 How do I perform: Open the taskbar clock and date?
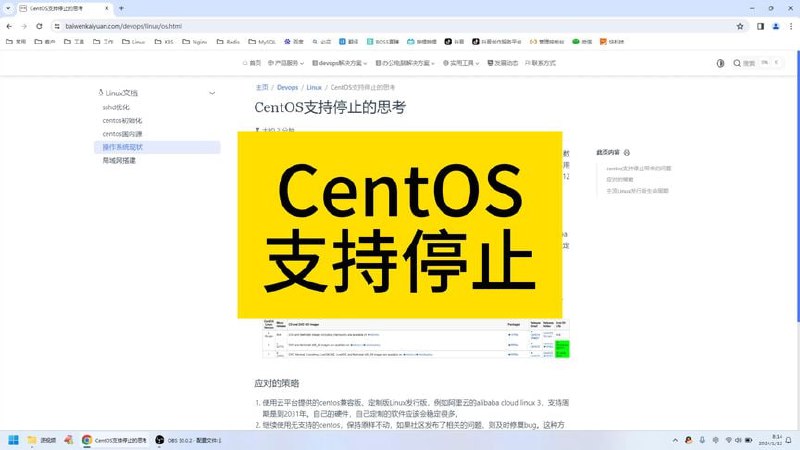pos(770,440)
